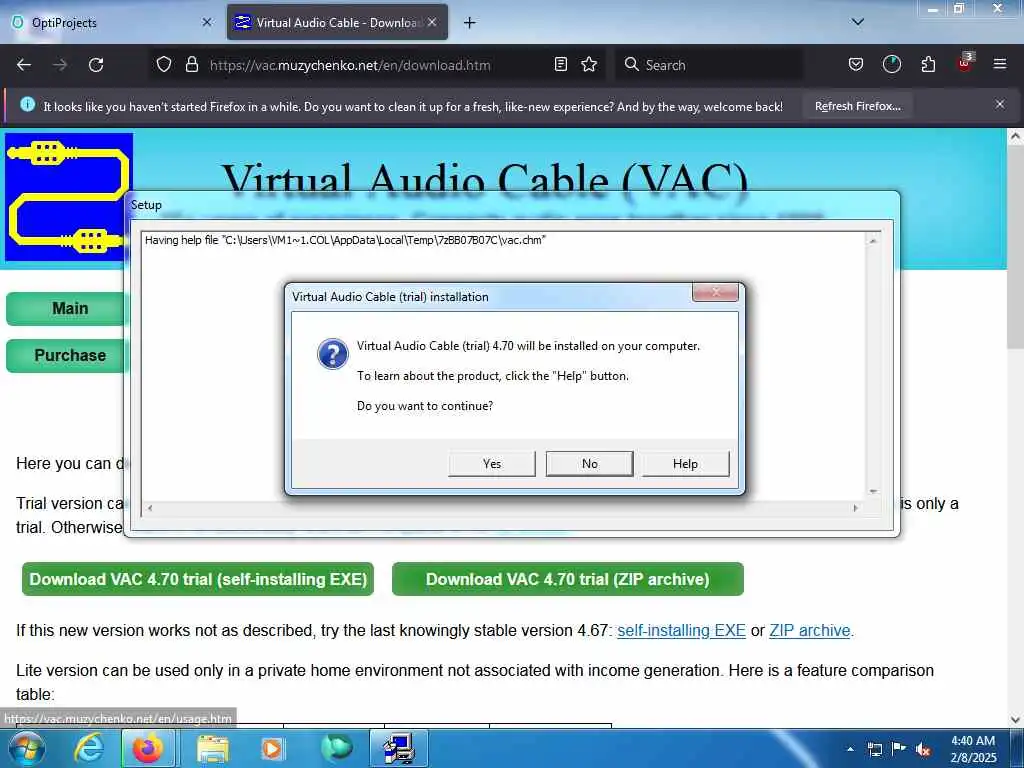Click the Firefox taskbar icon
This screenshot has width=1024, height=768.
pos(148,748)
